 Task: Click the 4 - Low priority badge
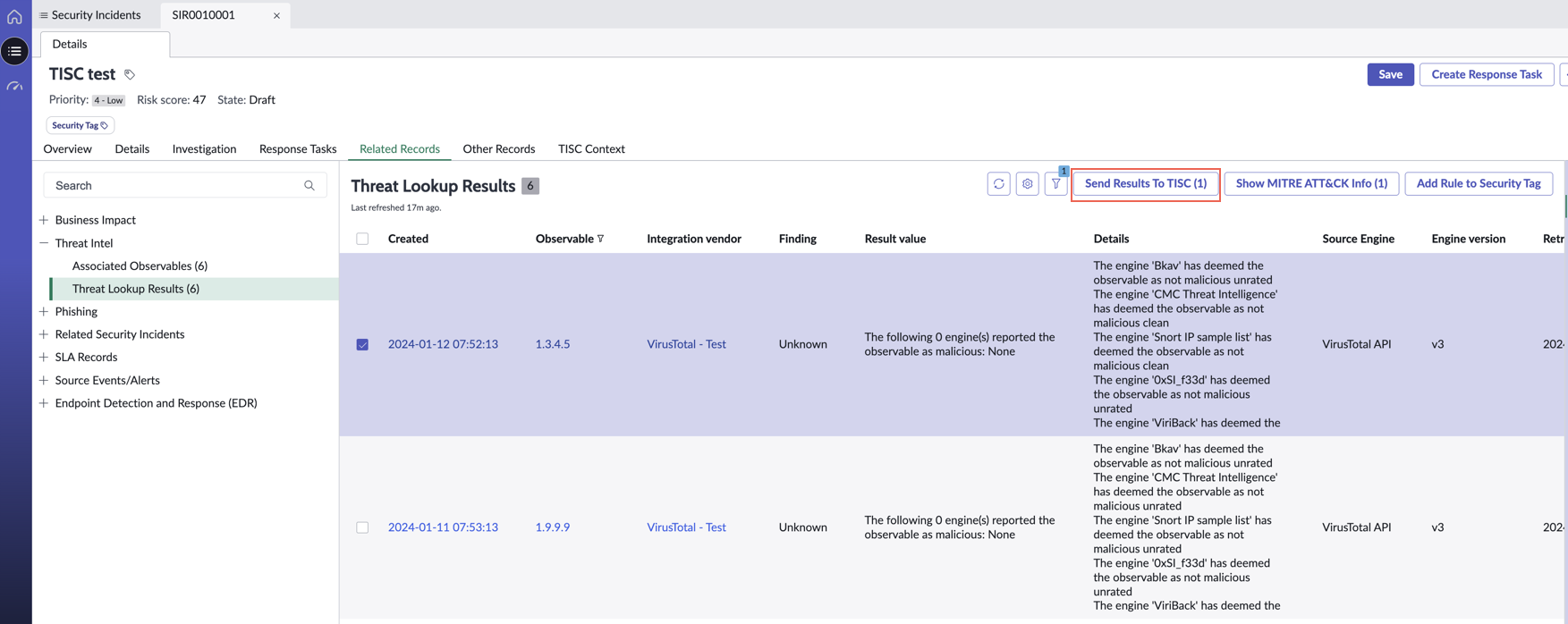[x=109, y=100]
